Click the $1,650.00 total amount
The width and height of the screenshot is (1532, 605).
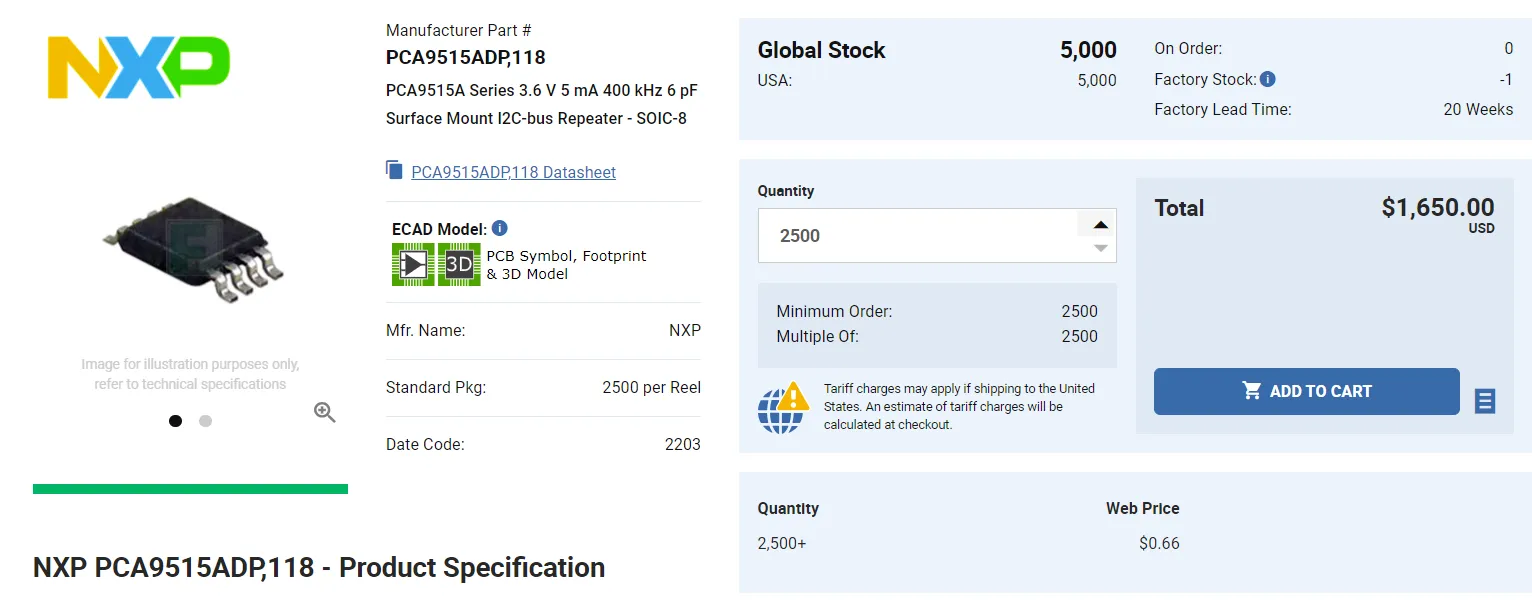(1438, 207)
